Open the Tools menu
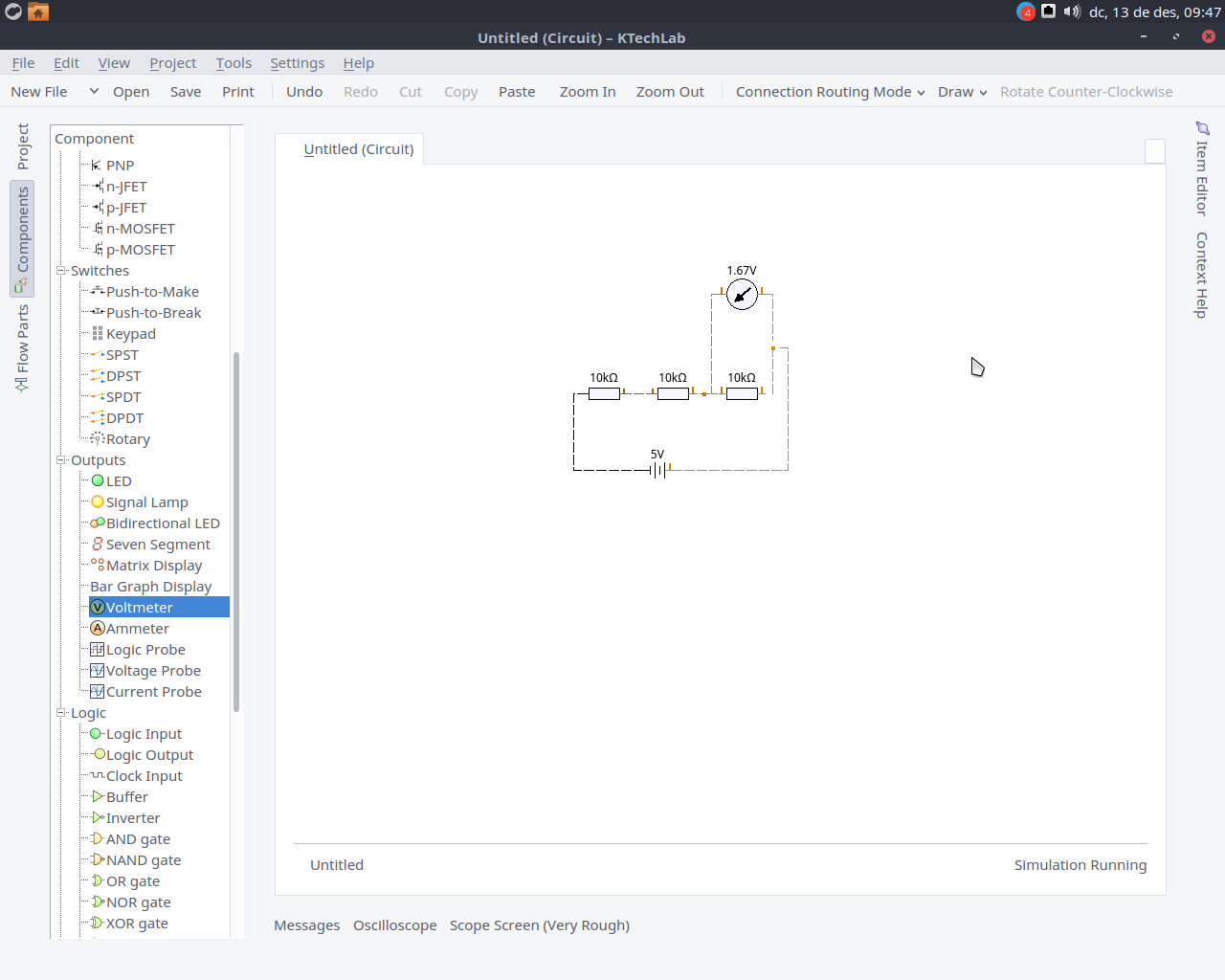Screen dimensions: 1225x980 234,63
